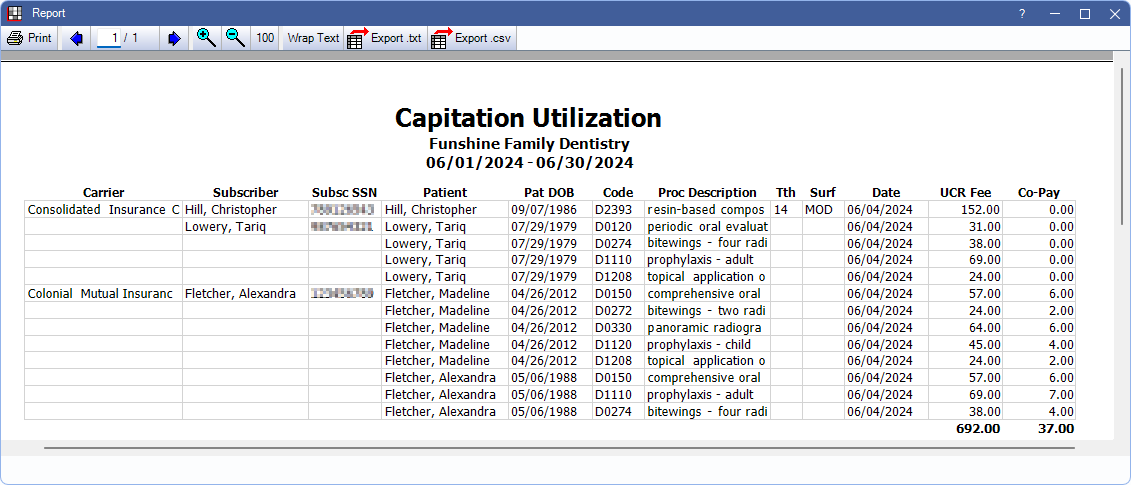Select the Consolidated Insurance carrier cell

pos(103,210)
